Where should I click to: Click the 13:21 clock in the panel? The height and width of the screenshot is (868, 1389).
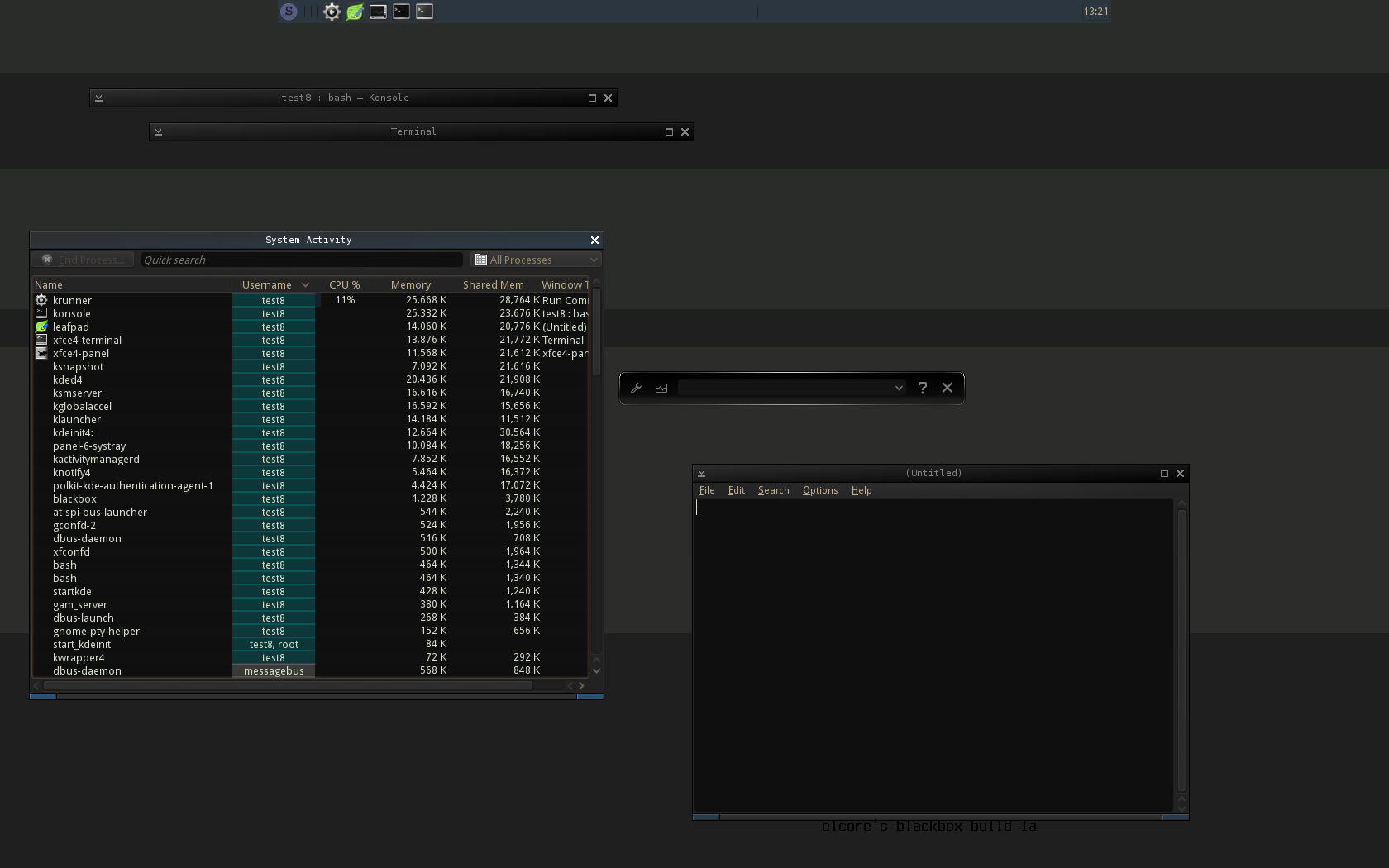click(x=1095, y=12)
